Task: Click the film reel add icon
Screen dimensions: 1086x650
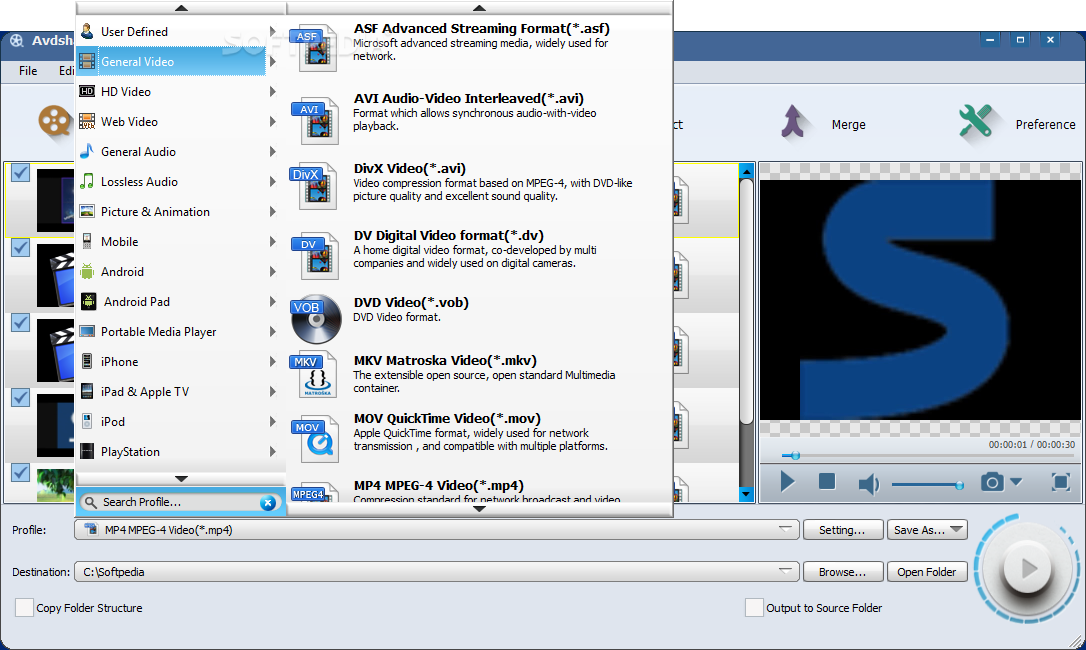Action: pyautogui.click(x=55, y=121)
